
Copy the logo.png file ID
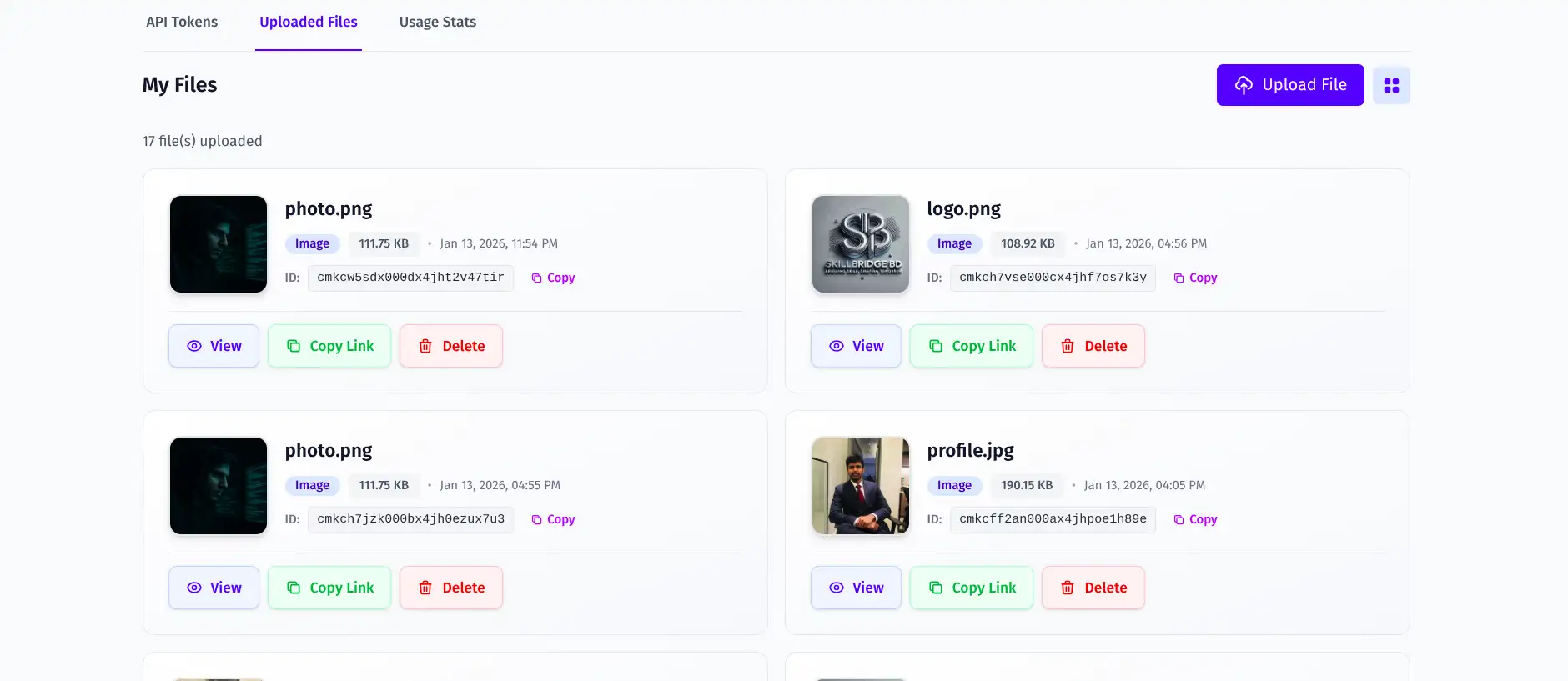(x=1195, y=278)
